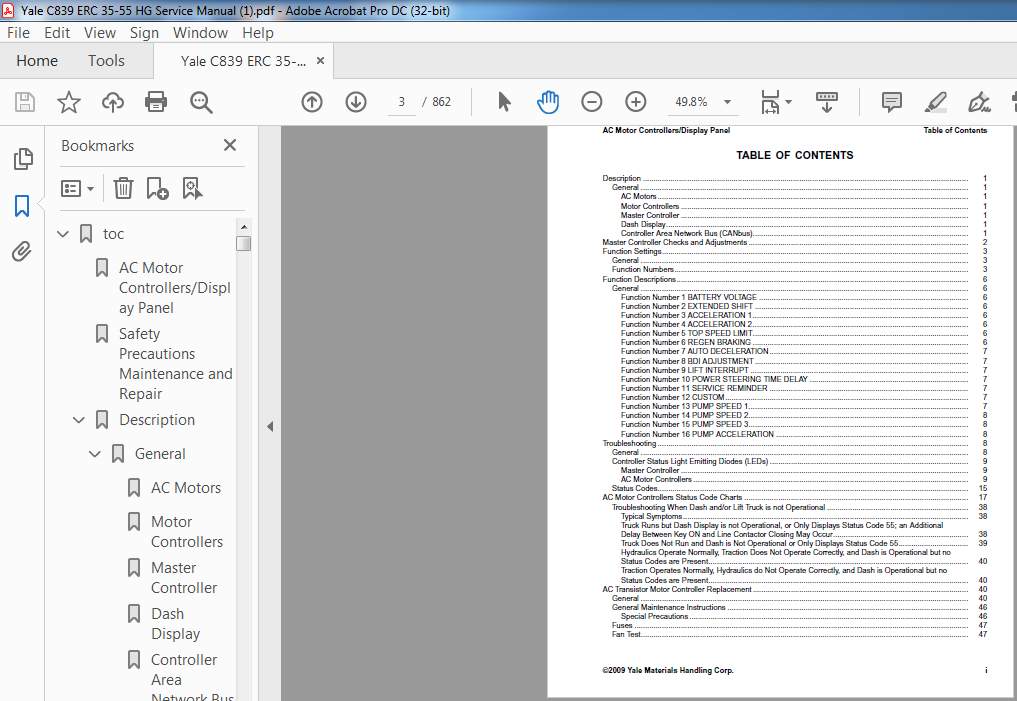This screenshot has height=701, width=1017.
Task: Upload file to cloud icon
Action: 113,102
